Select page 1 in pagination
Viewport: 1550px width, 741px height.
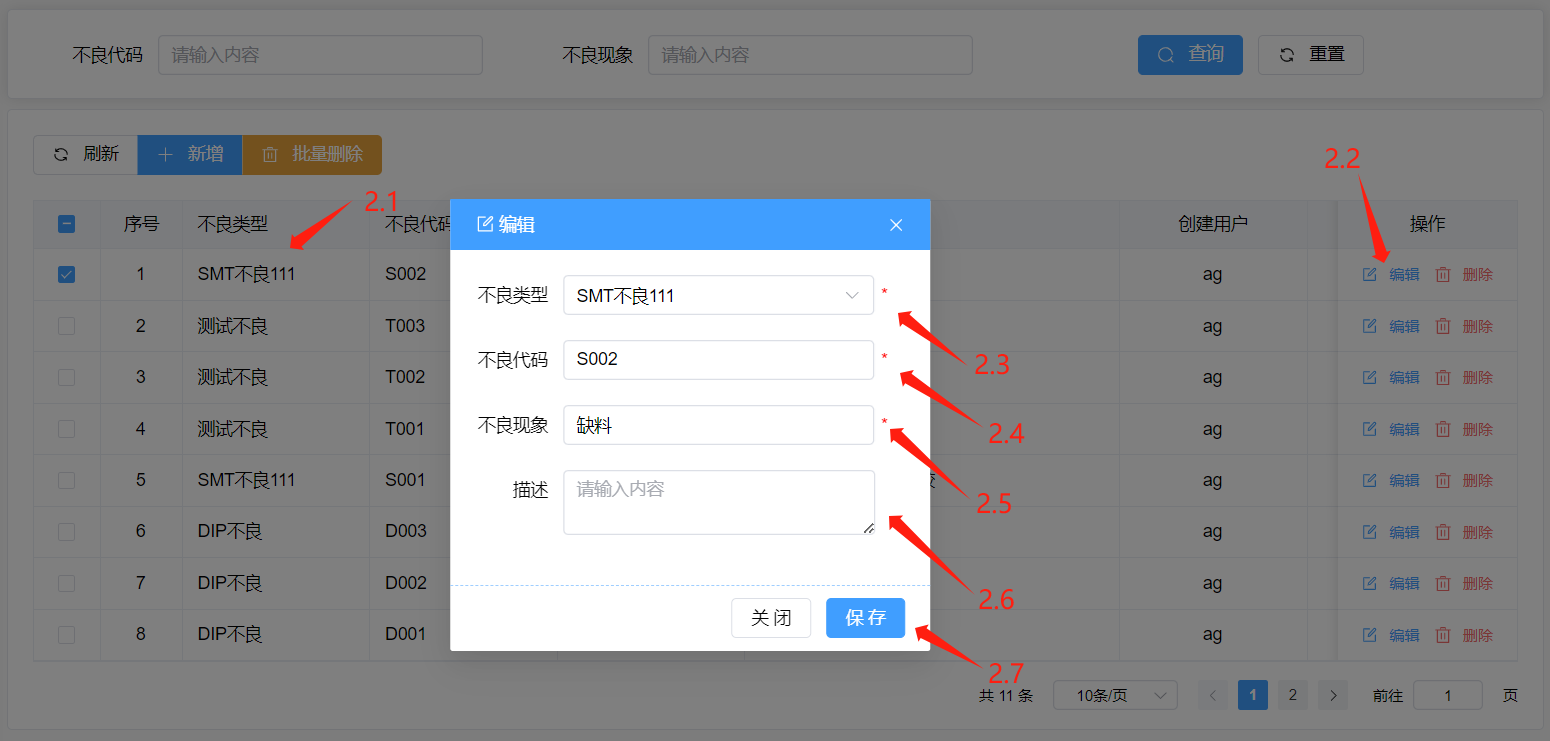click(x=1252, y=695)
